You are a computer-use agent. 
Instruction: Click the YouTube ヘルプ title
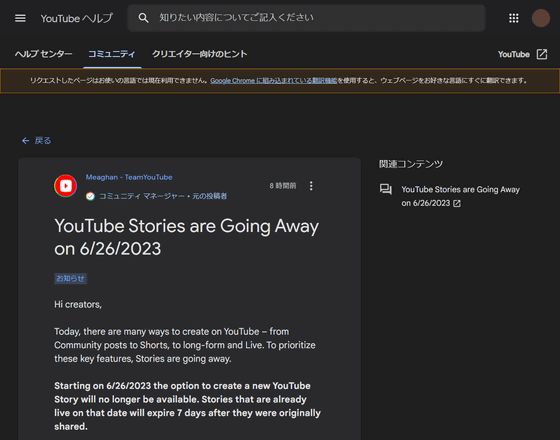76,18
